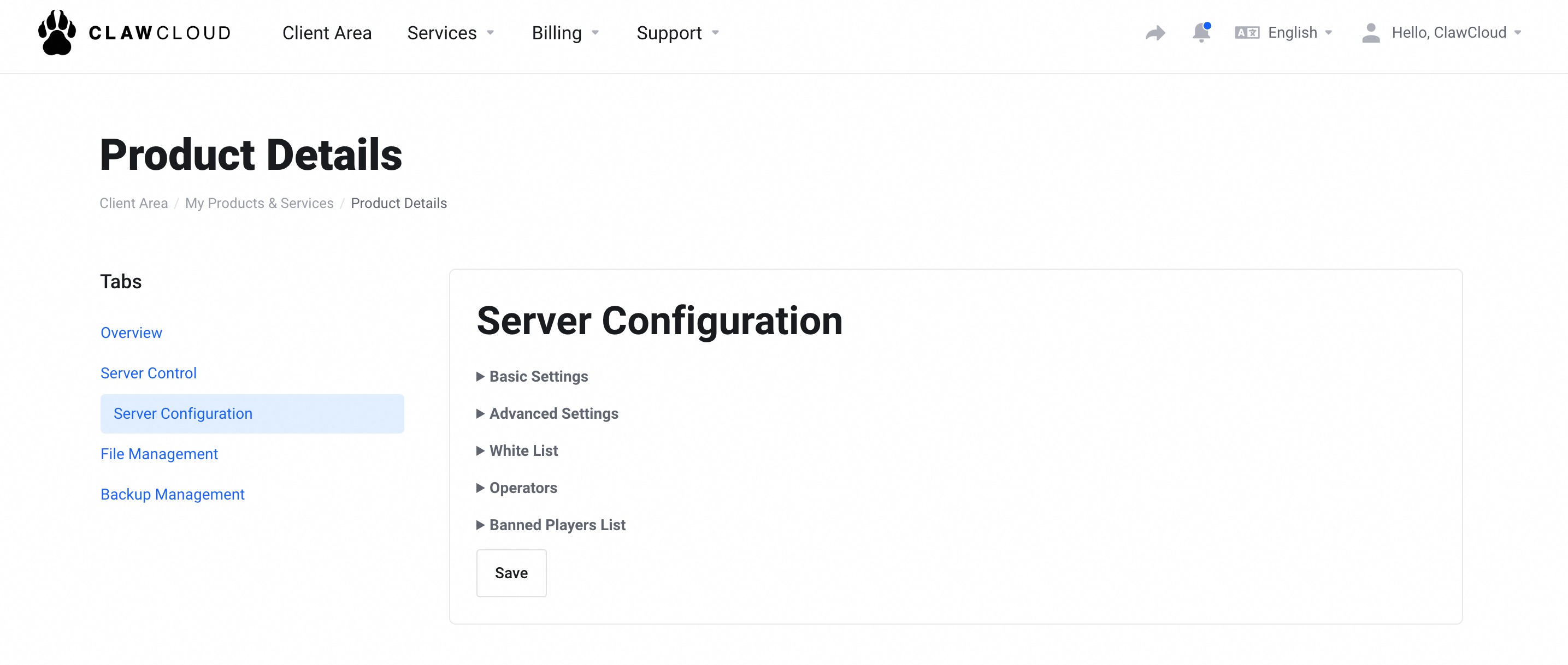1568x665 pixels.
Task: Expand the Operators section
Action: pyautogui.click(x=522, y=488)
